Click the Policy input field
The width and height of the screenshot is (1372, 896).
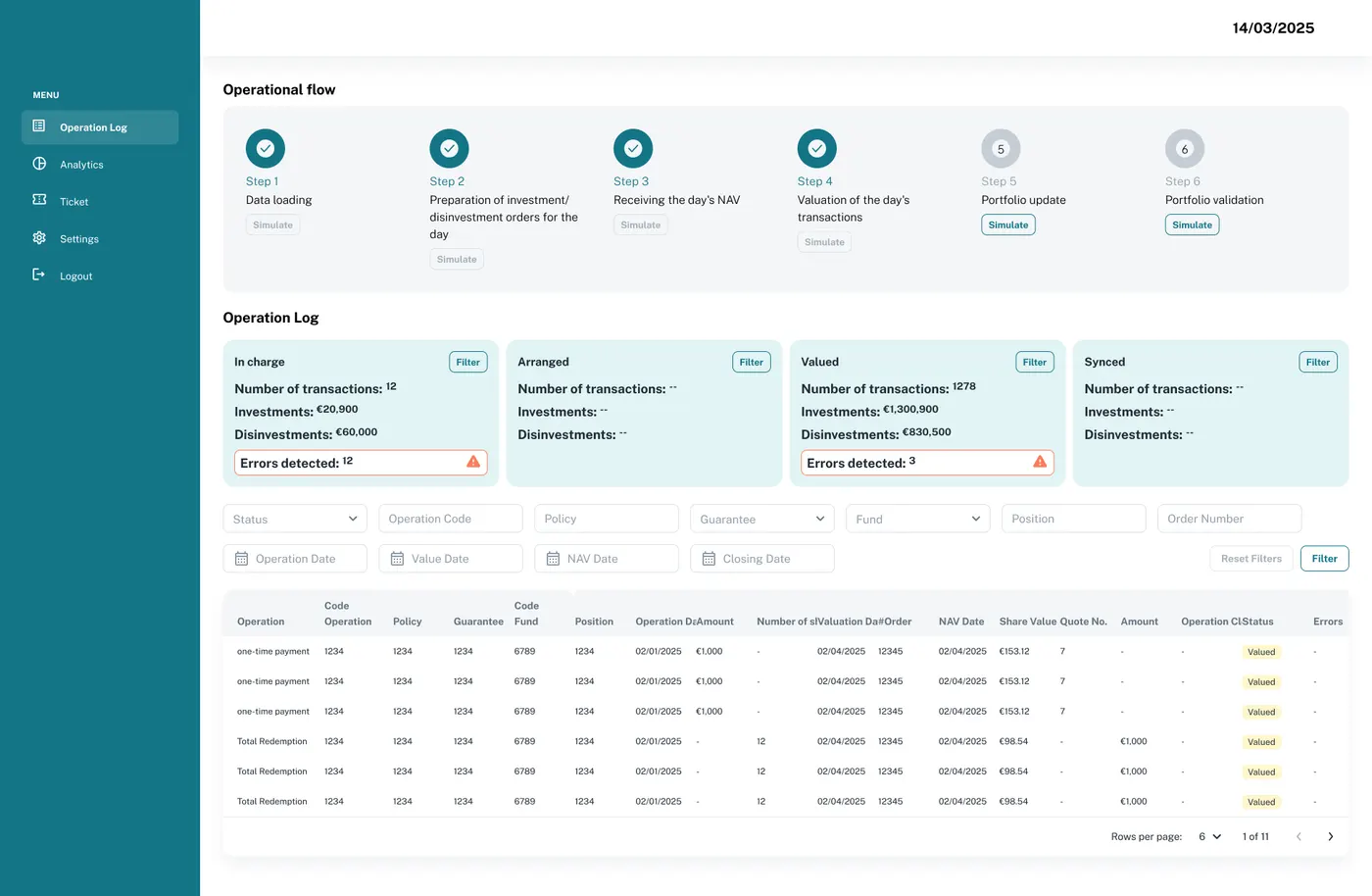[607, 519]
